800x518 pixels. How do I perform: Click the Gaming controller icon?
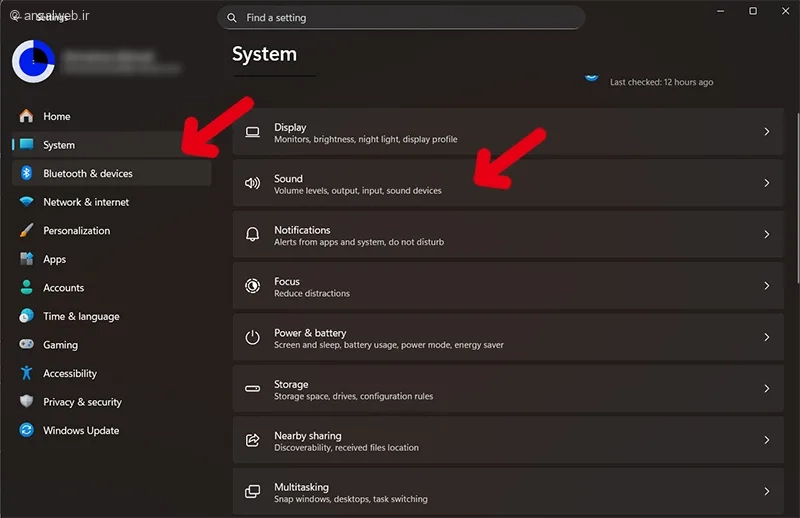tap(27, 344)
